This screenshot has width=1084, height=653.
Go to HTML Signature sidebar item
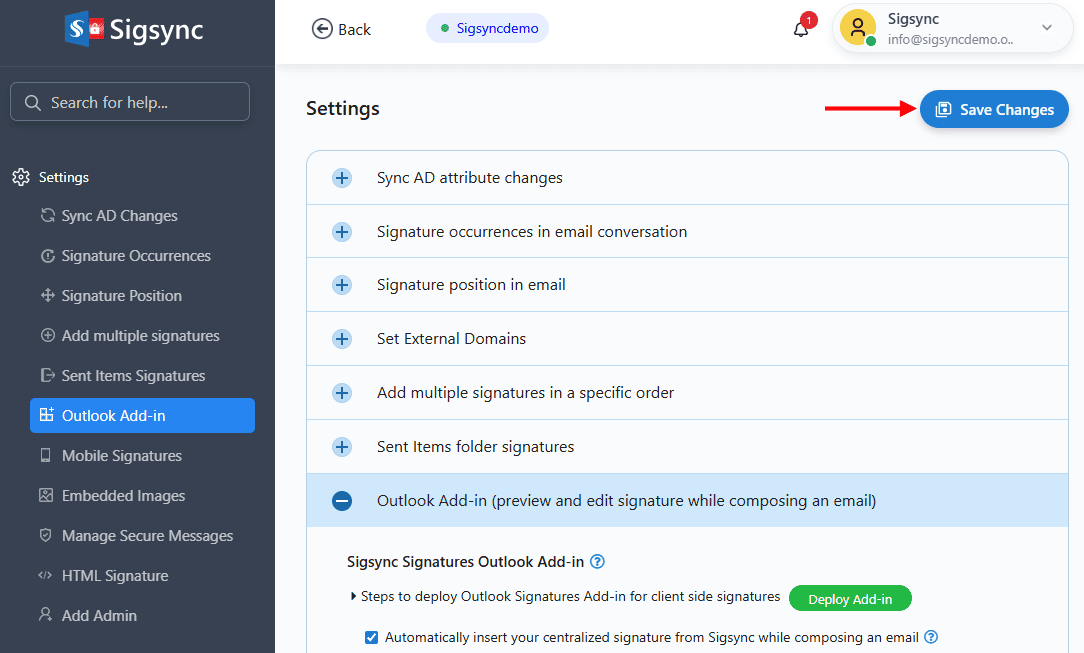click(x=114, y=576)
